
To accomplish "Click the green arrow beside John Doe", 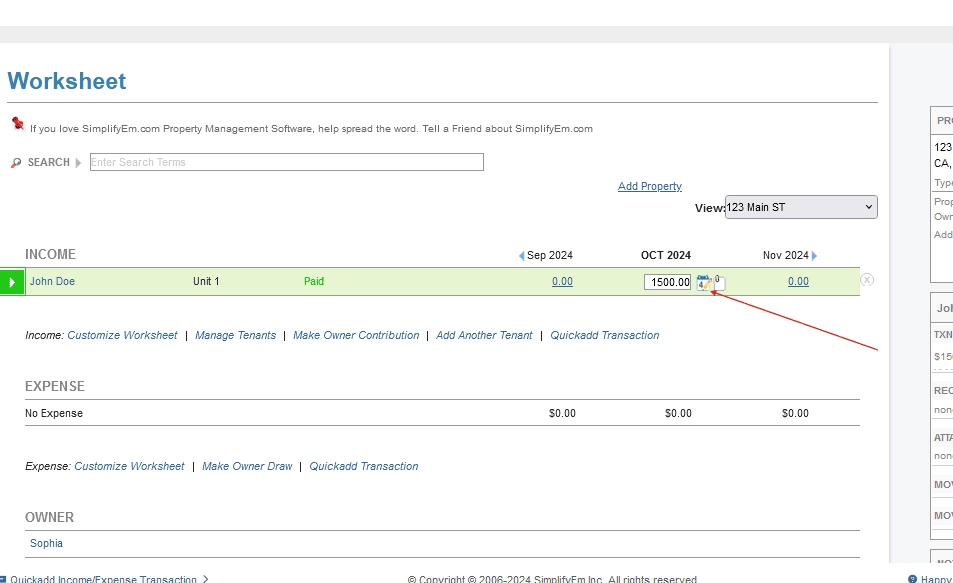I will tap(12, 282).
